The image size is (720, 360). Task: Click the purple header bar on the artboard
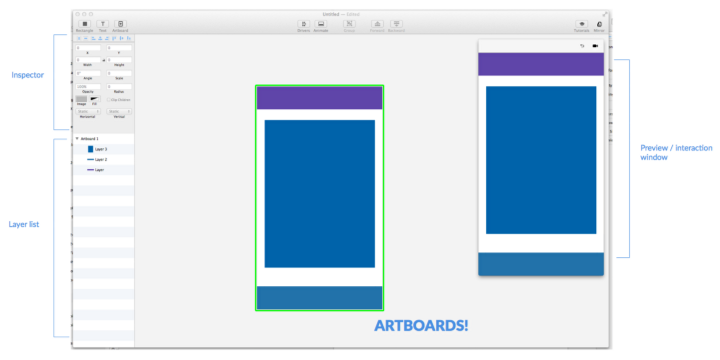point(320,98)
